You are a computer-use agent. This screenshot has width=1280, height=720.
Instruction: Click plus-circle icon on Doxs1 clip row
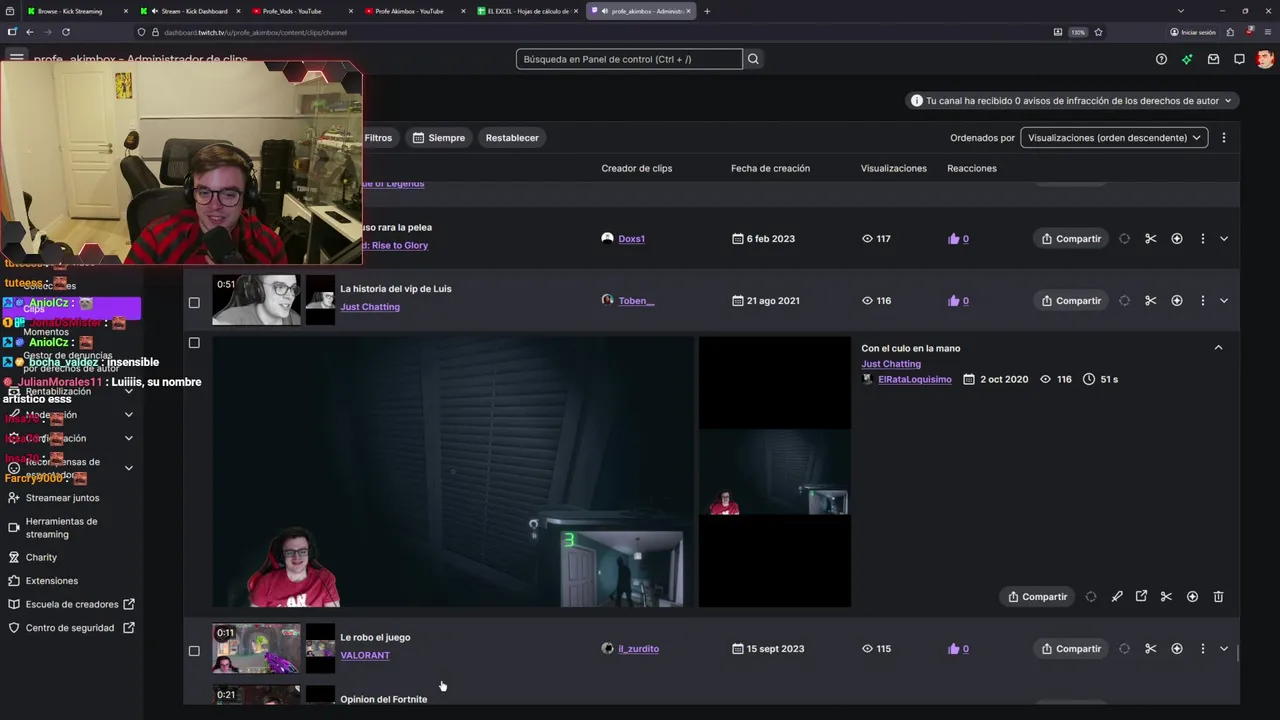point(1176,239)
